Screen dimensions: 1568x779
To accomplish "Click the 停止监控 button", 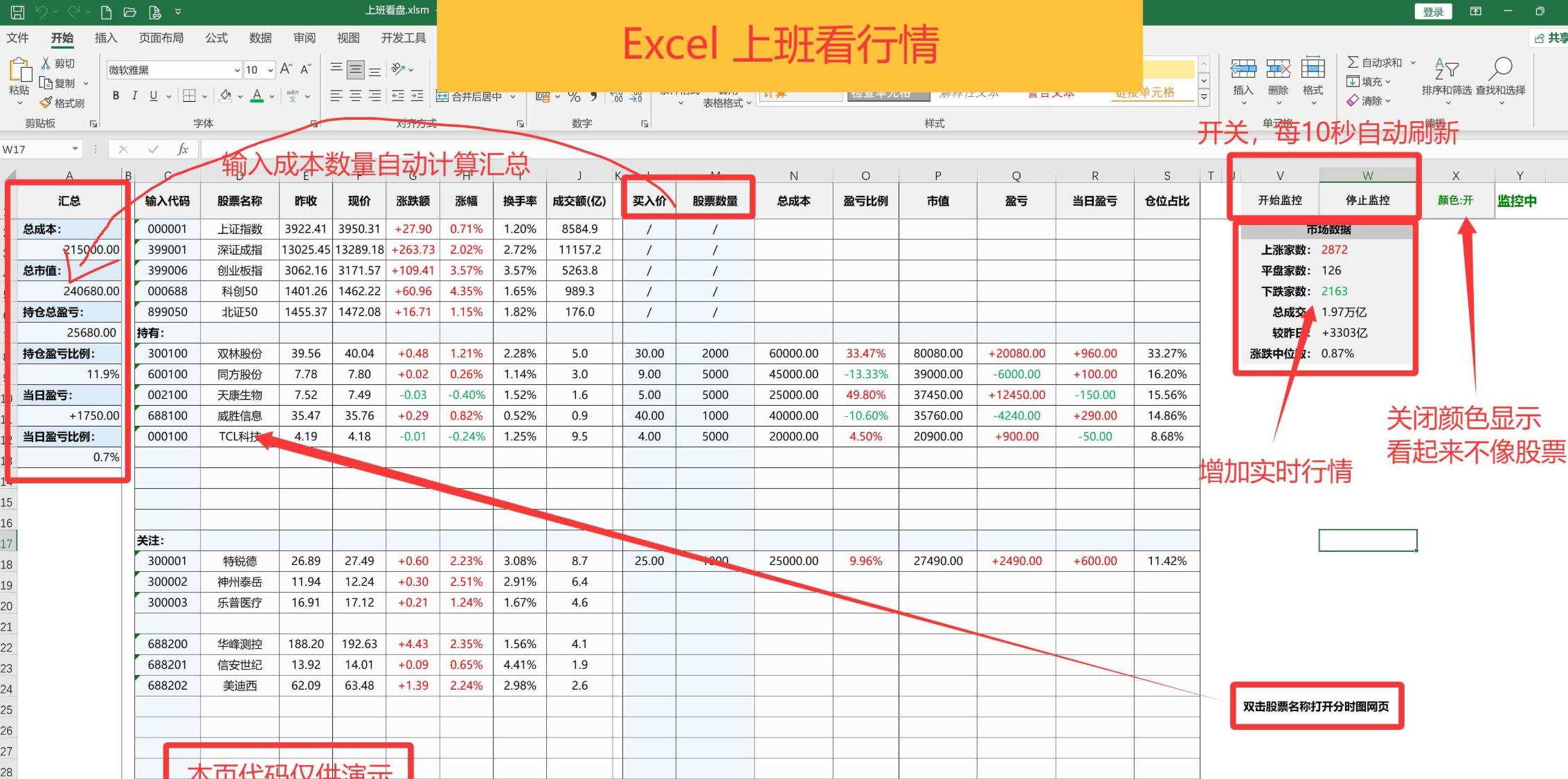I will (x=1367, y=200).
